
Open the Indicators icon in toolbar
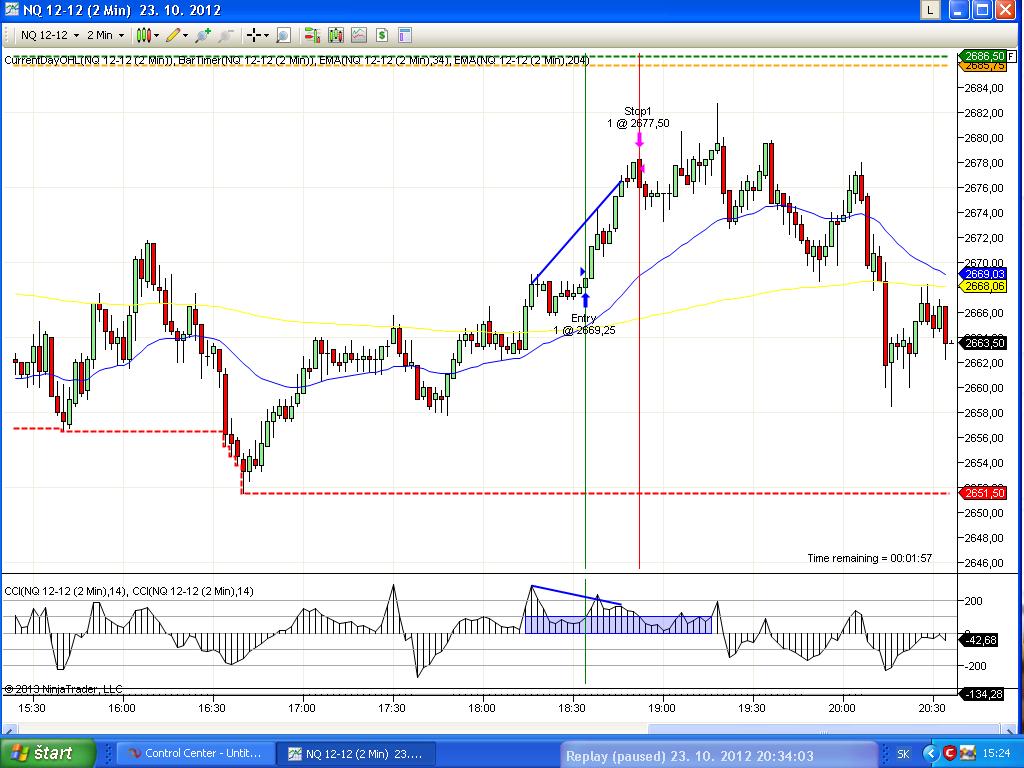click(x=335, y=35)
